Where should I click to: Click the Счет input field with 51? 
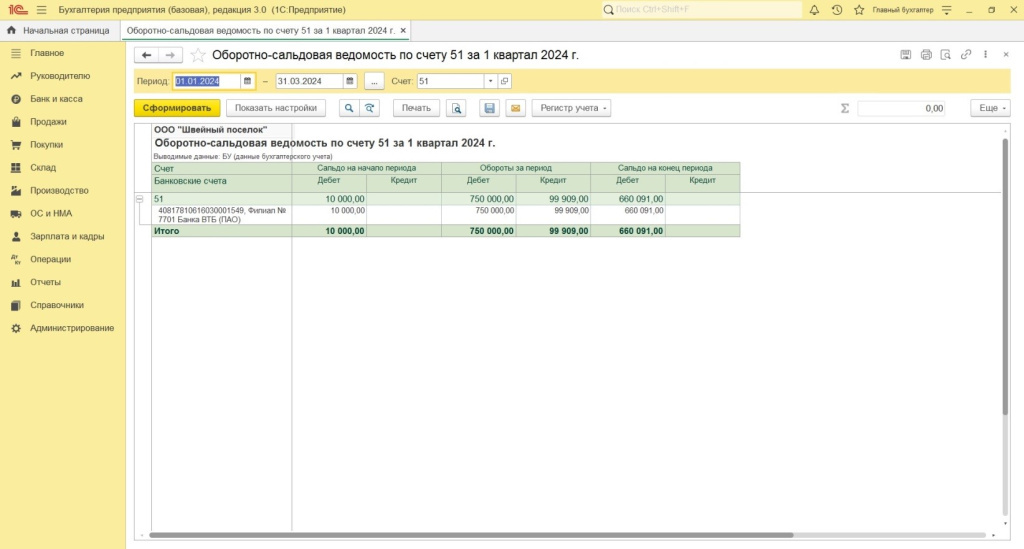point(451,81)
